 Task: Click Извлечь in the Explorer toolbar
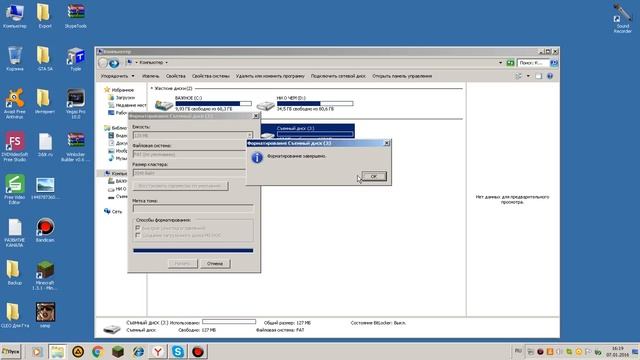pyautogui.click(x=151, y=76)
